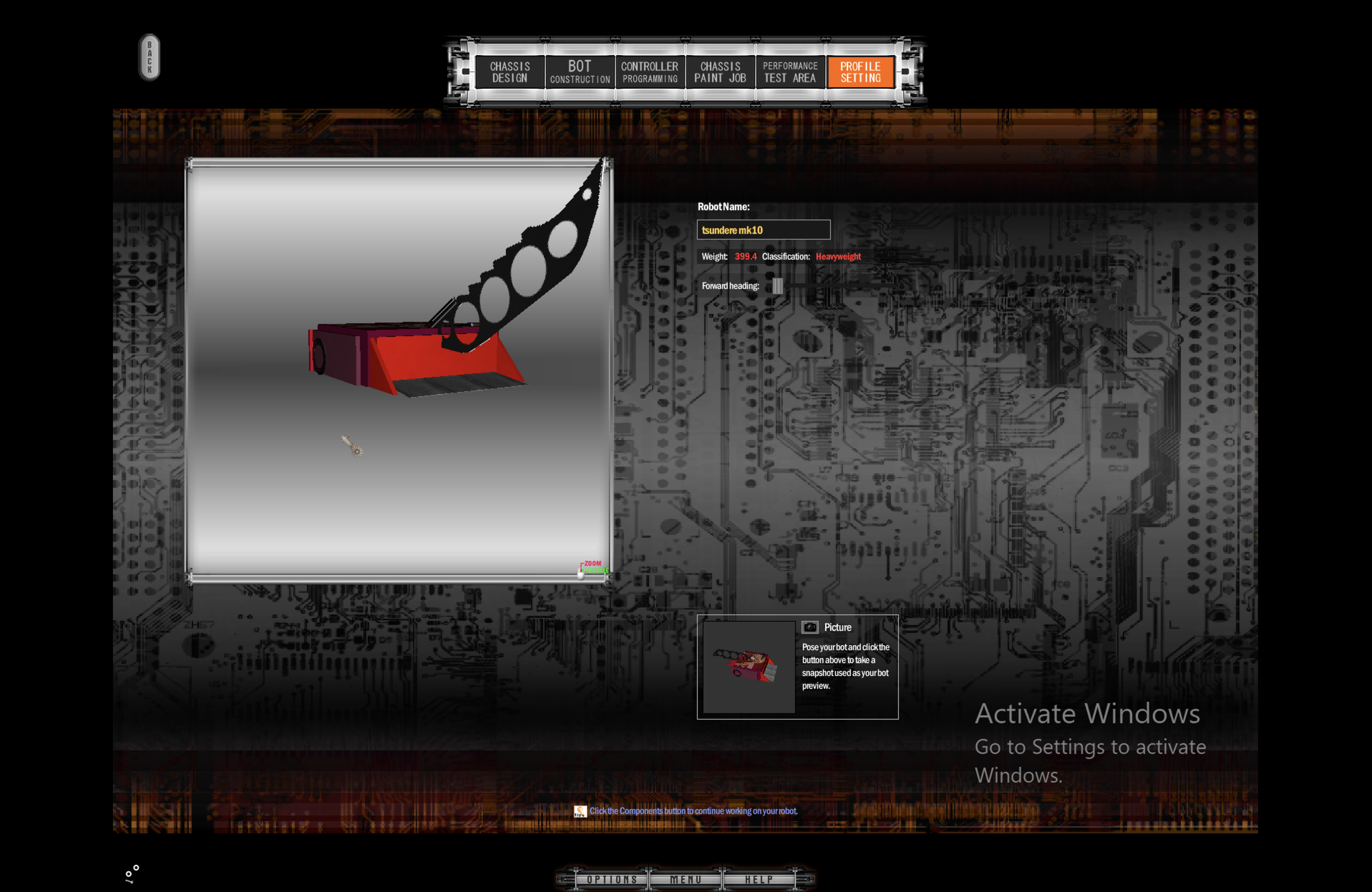1372x892 pixels.
Task: Click the bot preview snapshot thumbnail
Action: click(749, 667)
